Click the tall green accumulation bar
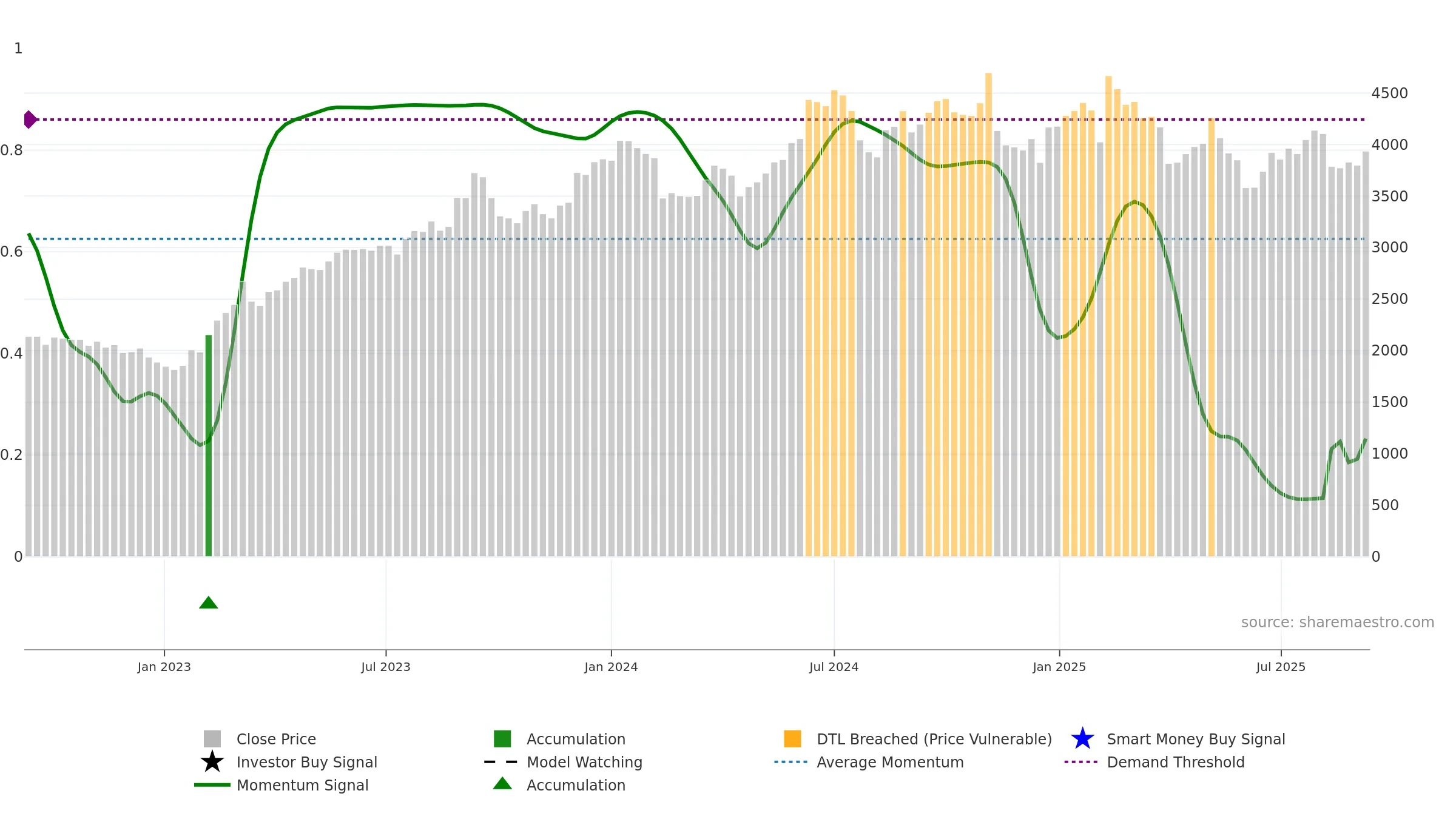Viewport: 1456px width, 819px height. click(x=209, y=445)
